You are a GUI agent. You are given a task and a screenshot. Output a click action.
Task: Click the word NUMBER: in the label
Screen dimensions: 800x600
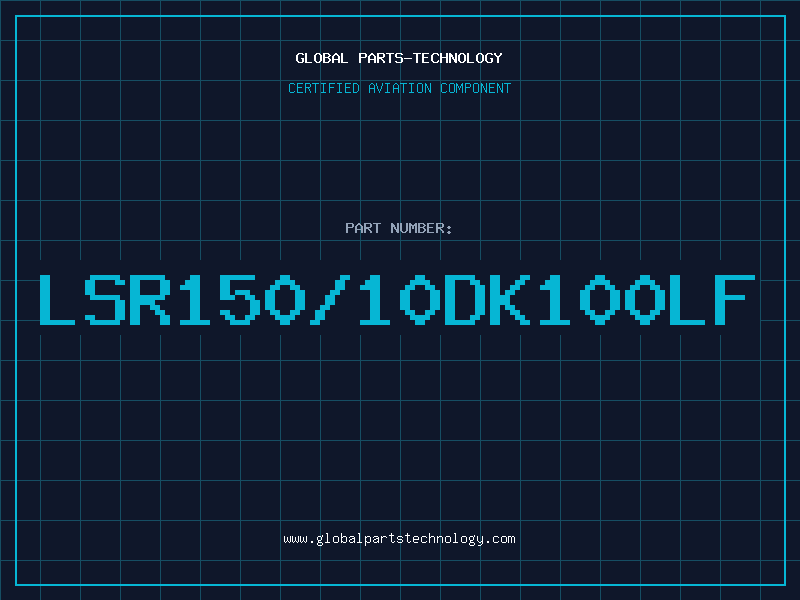[422, 229]
